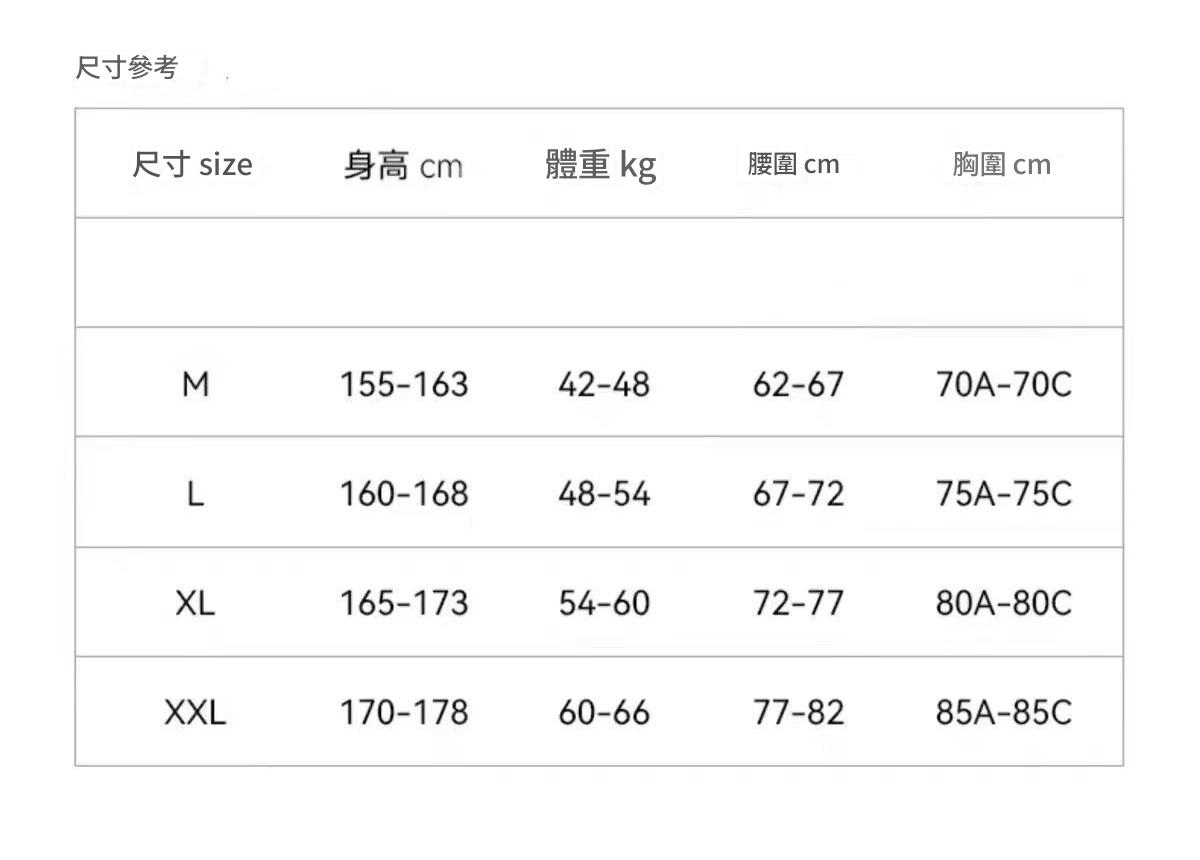1200x860 pixels.
Task: Click the M size row label
Action: 195,384
